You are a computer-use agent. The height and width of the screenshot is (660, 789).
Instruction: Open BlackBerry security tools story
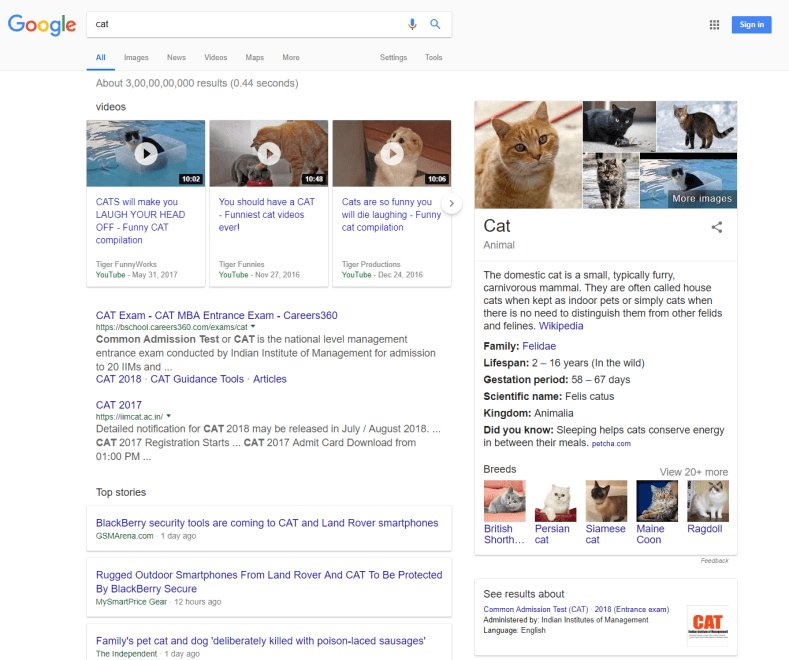267,523
